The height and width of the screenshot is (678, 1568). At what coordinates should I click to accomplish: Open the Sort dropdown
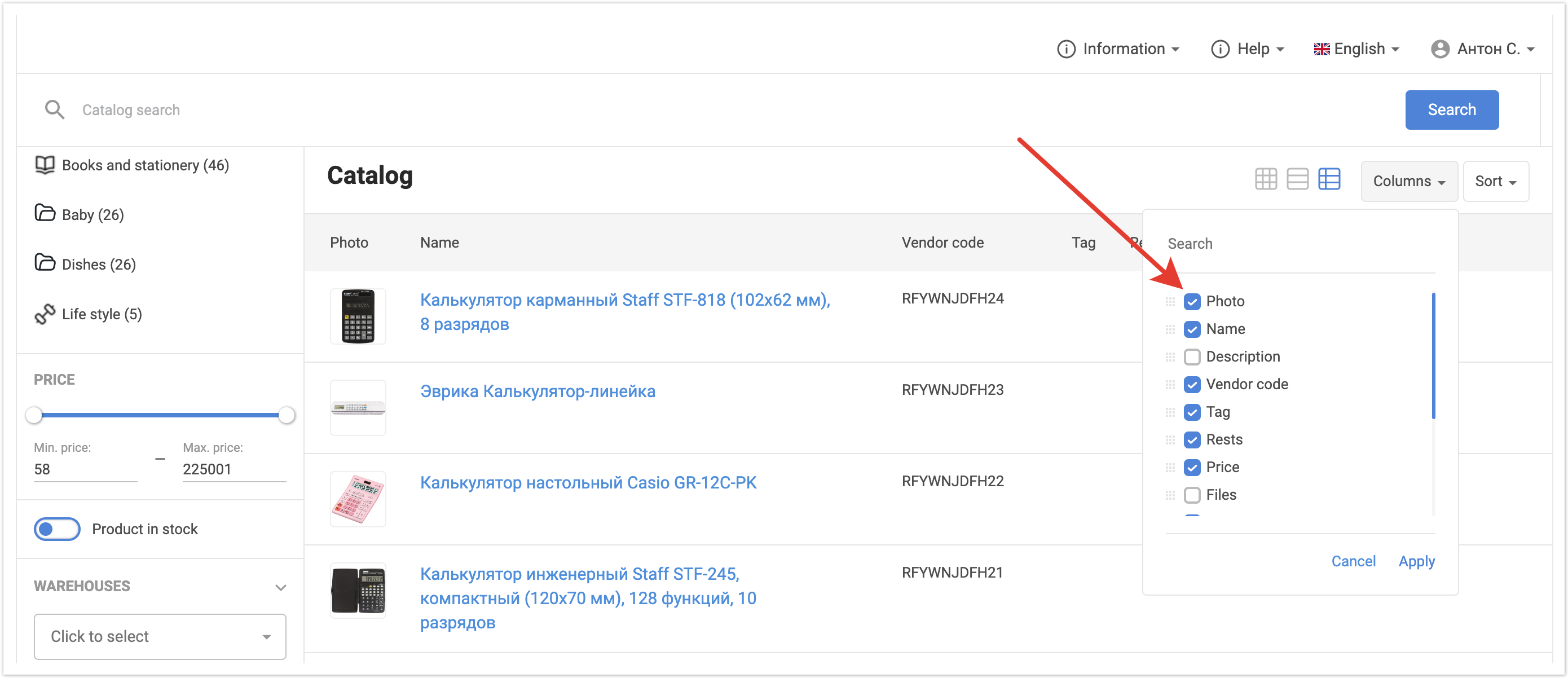(1495, 182)
